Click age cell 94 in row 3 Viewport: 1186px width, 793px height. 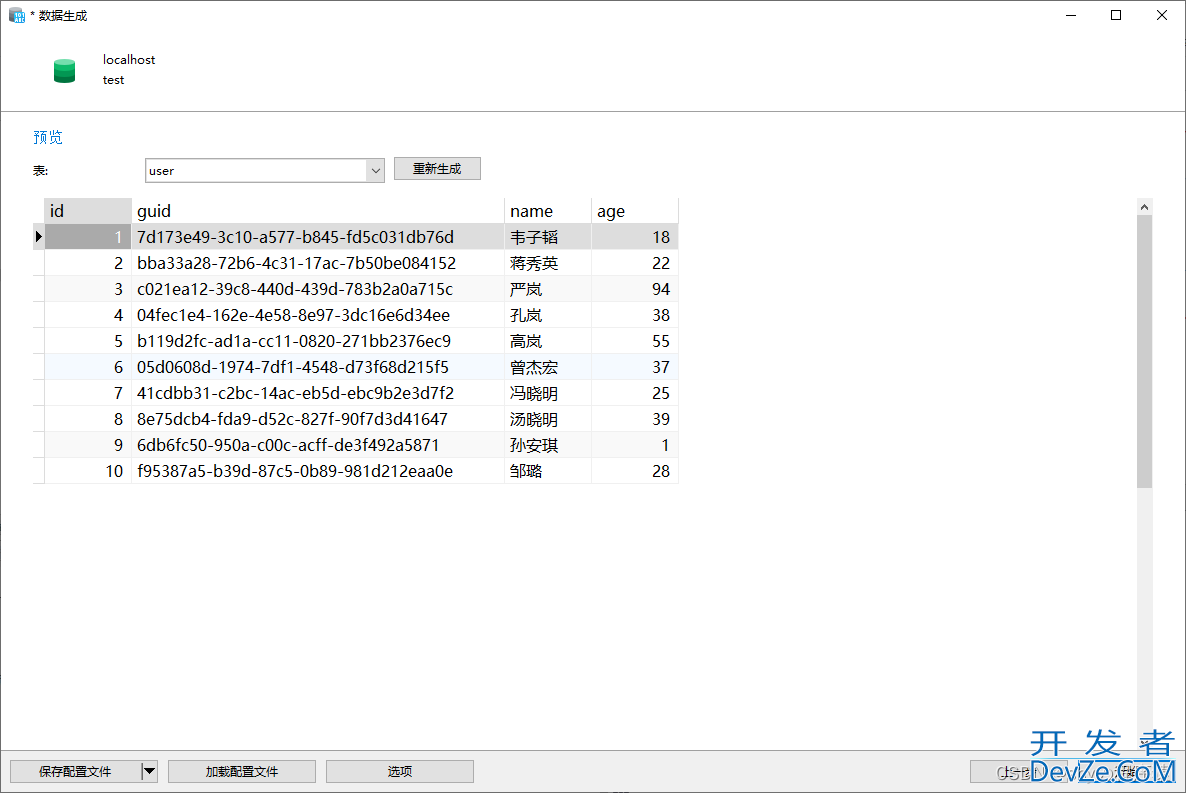pos(635,289)
